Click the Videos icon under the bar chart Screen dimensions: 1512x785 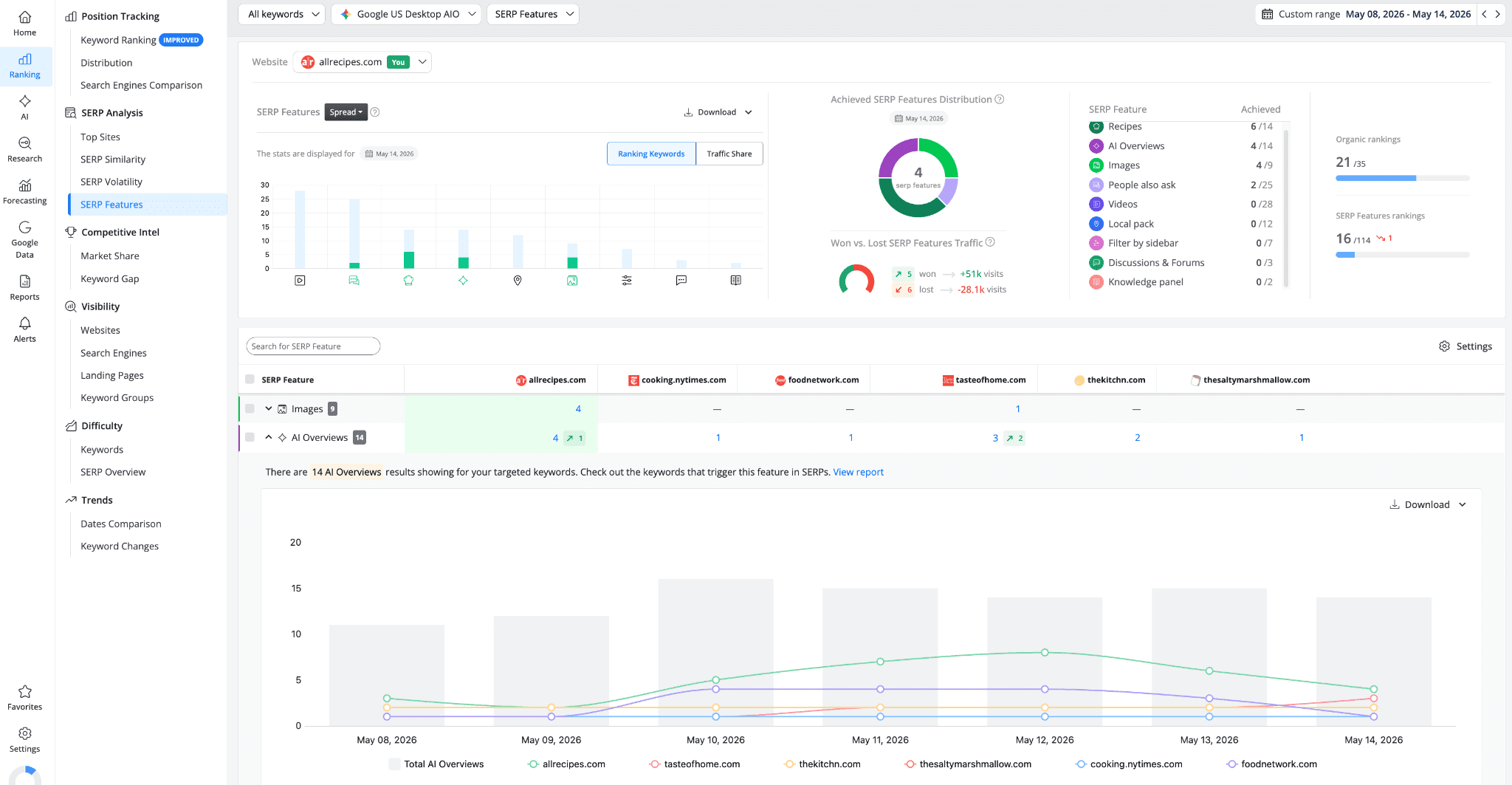coord(300,281)
